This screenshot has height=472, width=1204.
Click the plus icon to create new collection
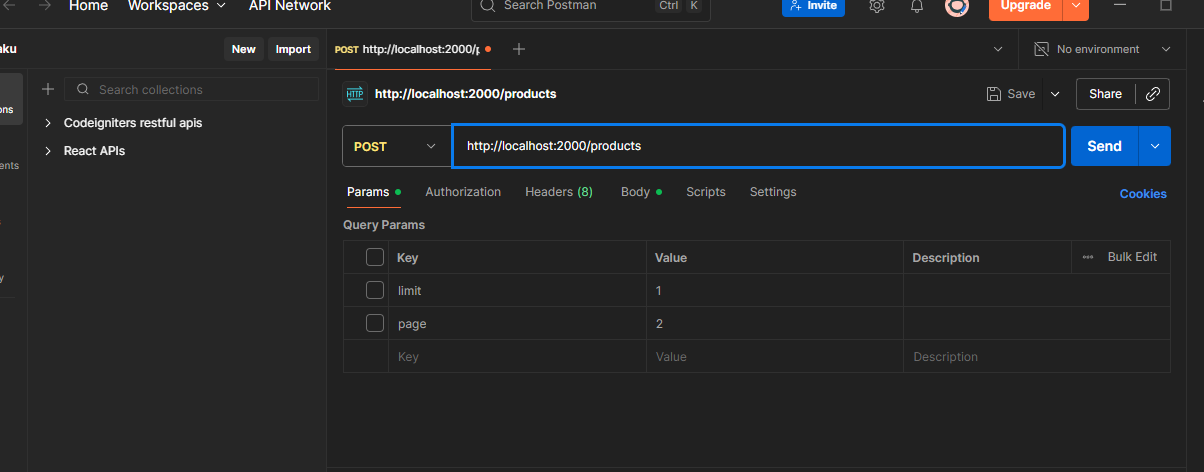(48, 89)
